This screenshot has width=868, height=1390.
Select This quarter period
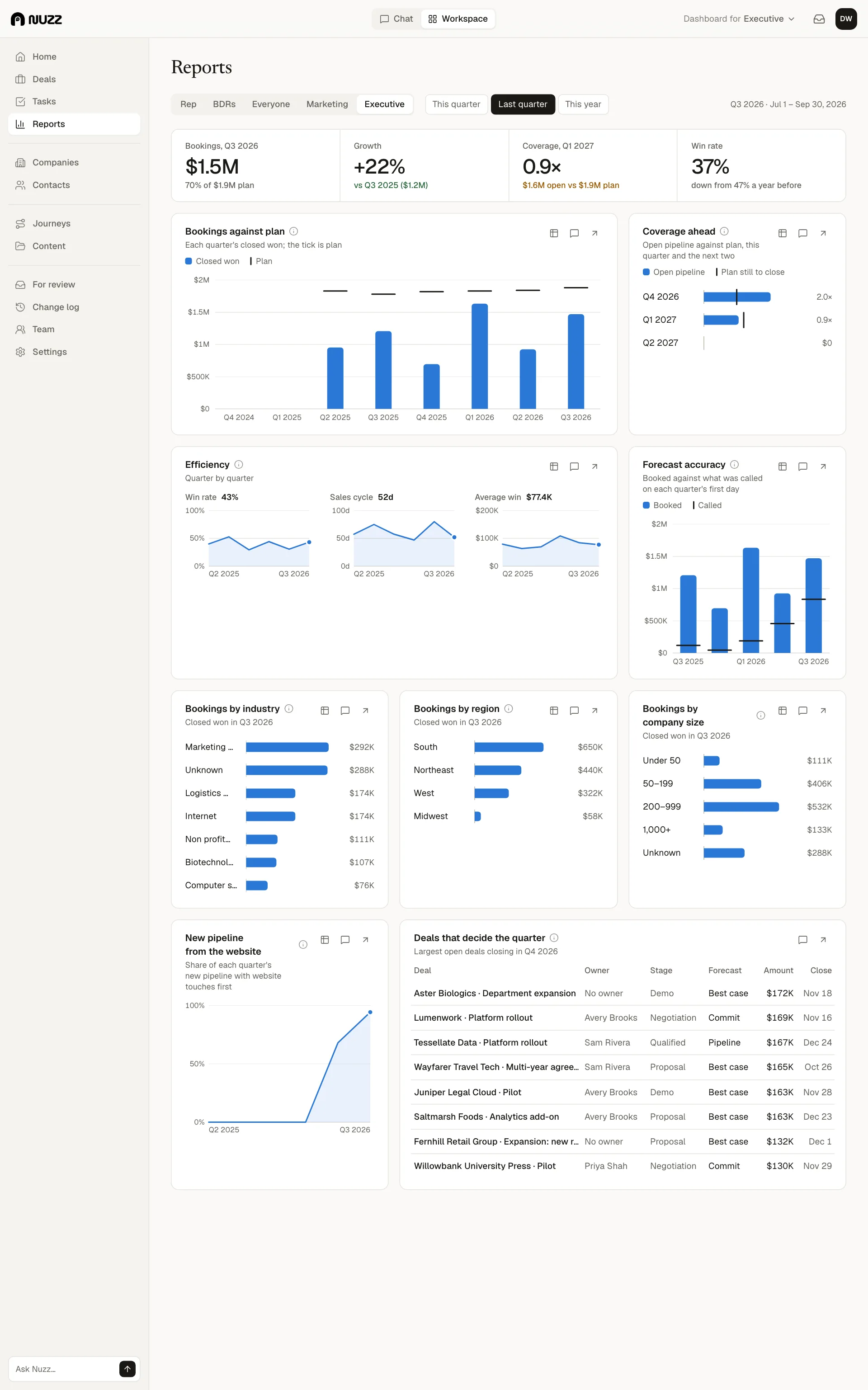tap(456, 104)
